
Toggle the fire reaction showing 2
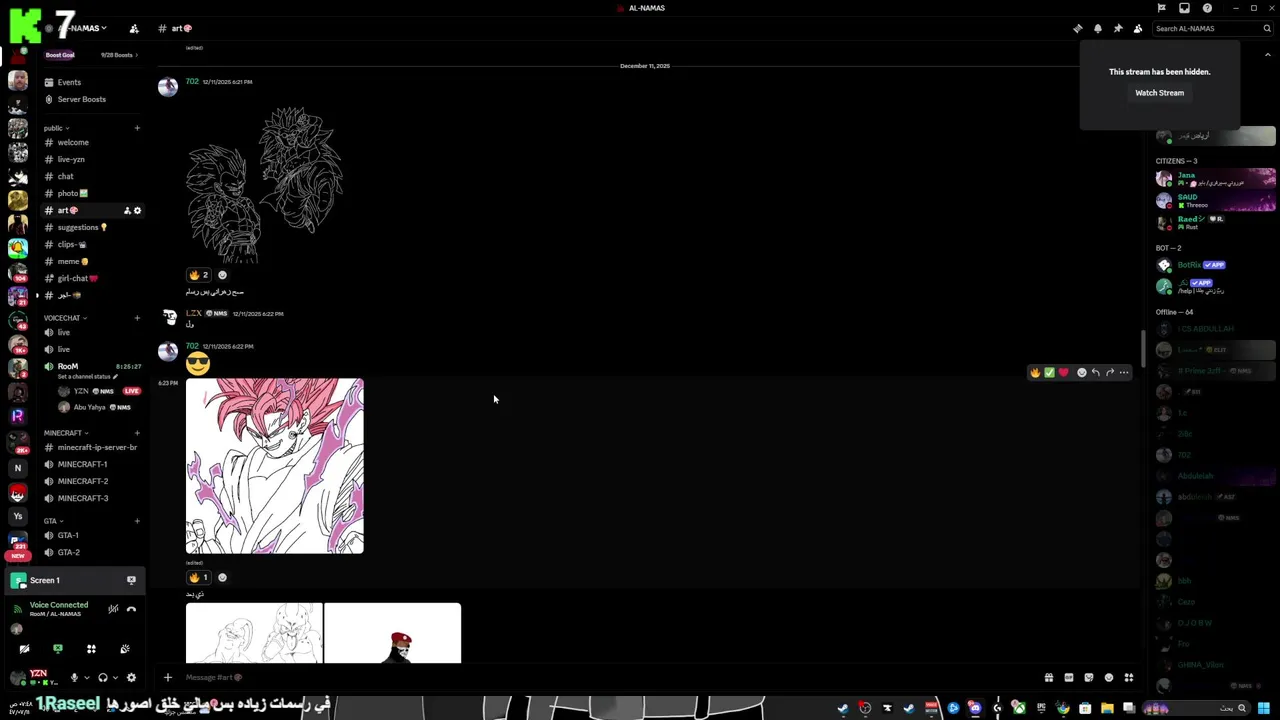(x=199, y=275)
